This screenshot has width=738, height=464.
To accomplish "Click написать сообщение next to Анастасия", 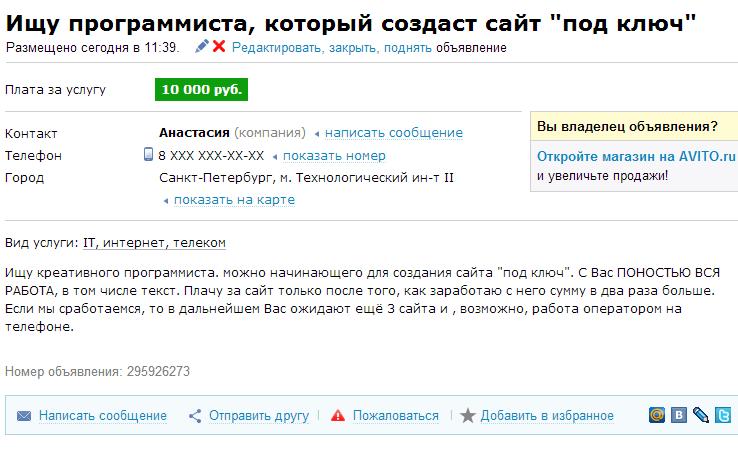I will pos(393,133).
